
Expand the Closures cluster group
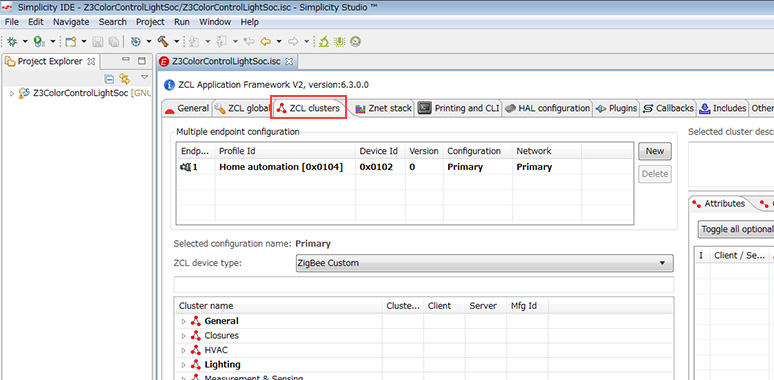(184, 336)
